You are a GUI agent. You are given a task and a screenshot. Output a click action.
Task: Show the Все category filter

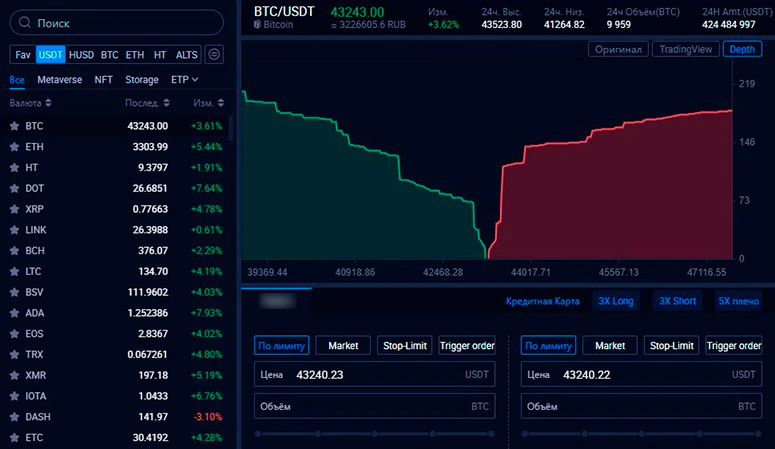[17, 80]
